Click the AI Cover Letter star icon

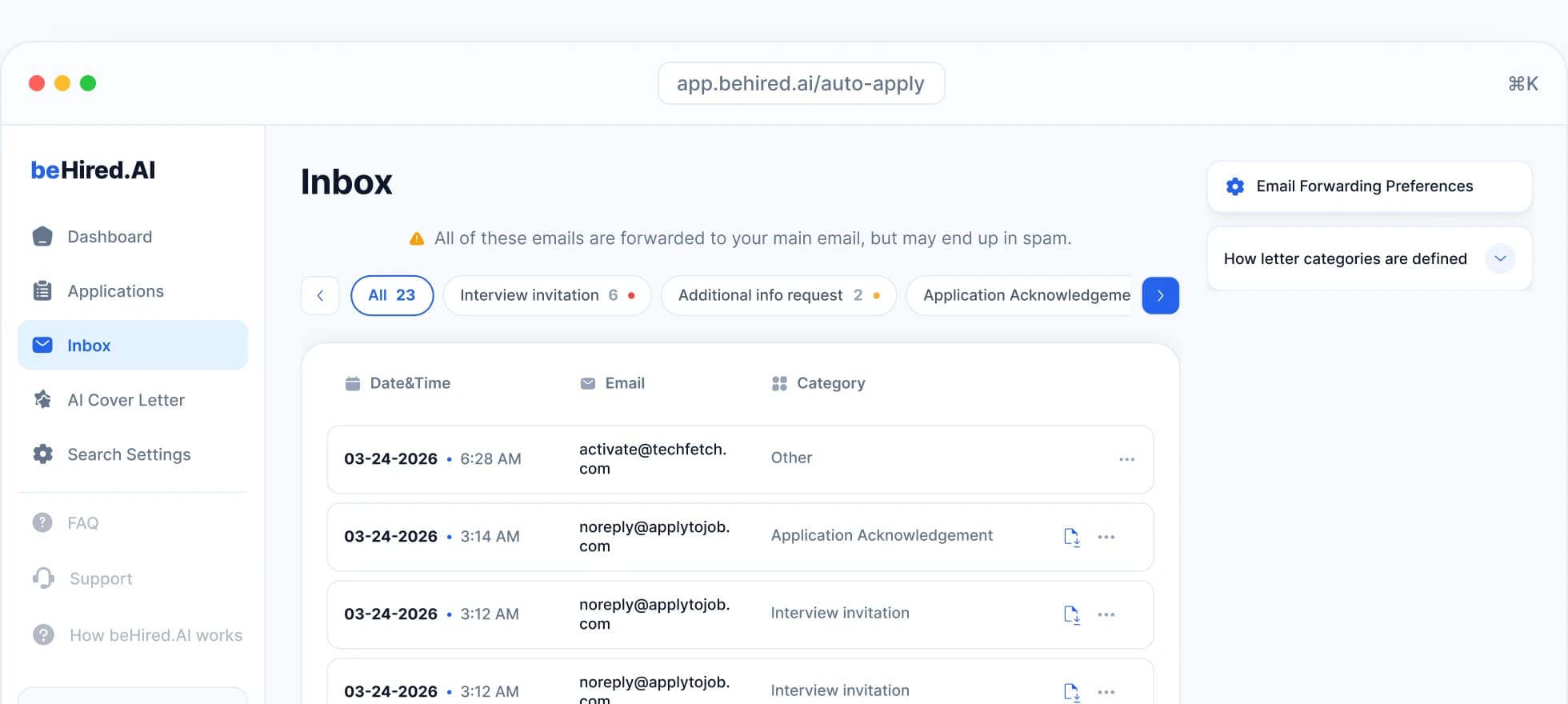tap(42, 399)
